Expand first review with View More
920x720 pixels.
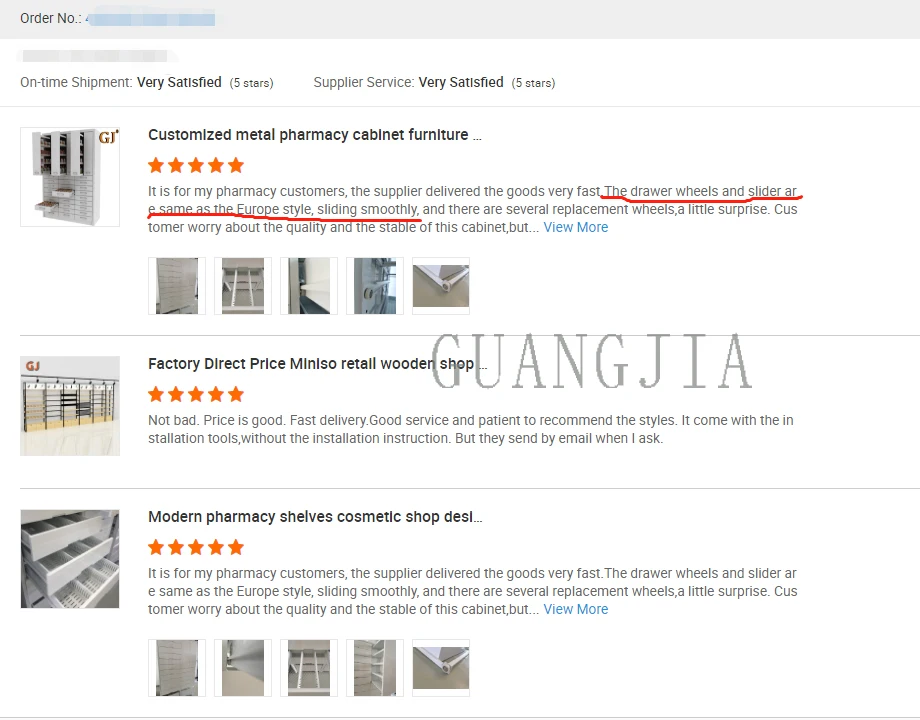[576, 228]
